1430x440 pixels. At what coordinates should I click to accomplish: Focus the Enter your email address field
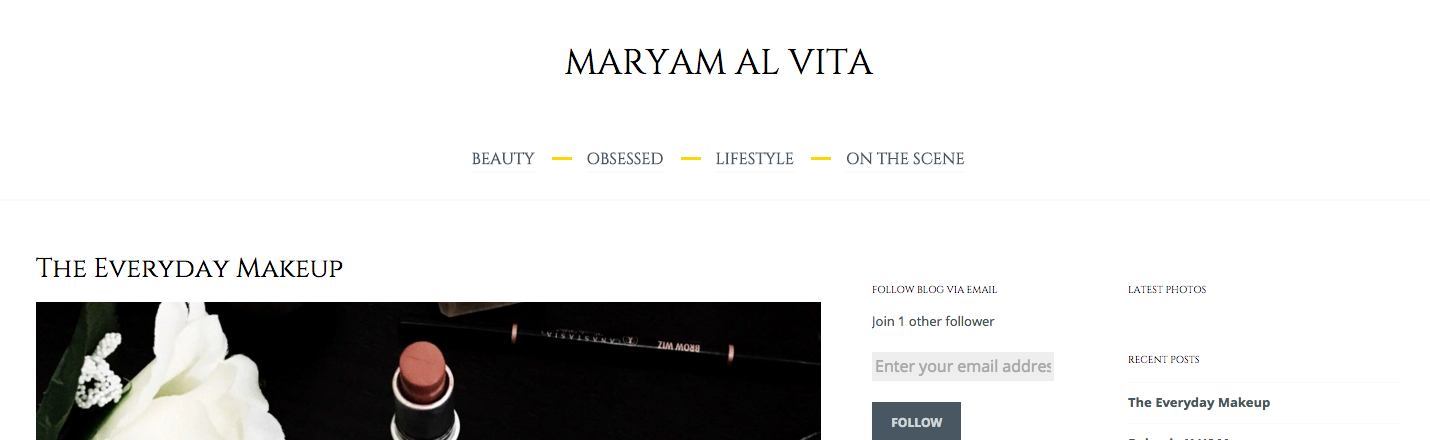coord(963,366)
